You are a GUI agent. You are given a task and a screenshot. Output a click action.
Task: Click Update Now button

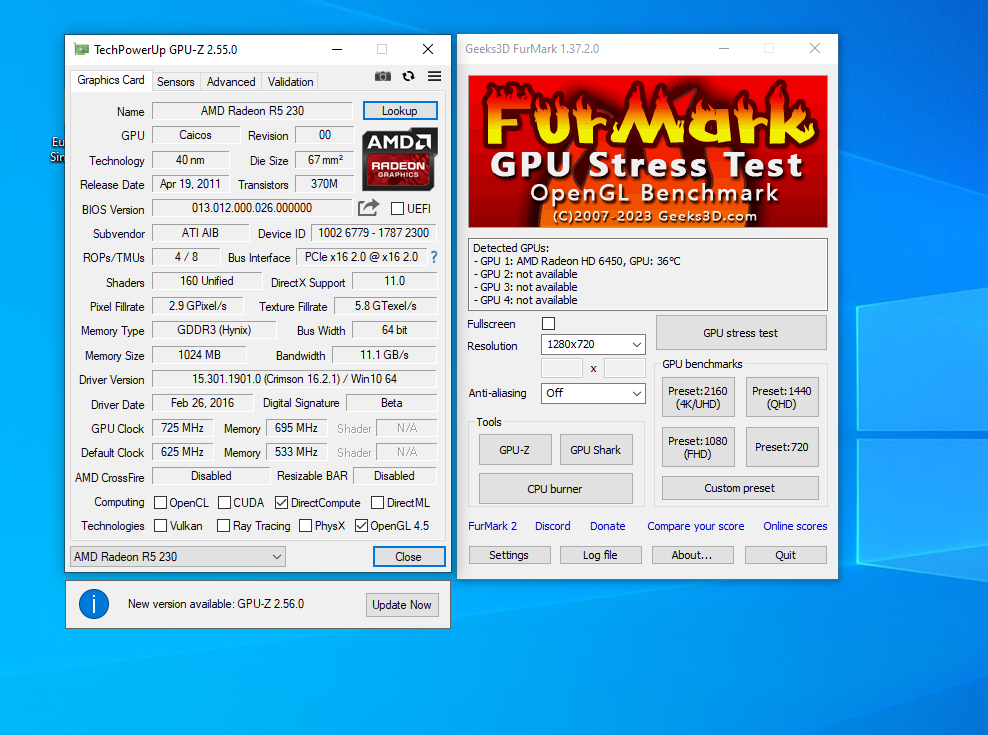coord(402,605)
